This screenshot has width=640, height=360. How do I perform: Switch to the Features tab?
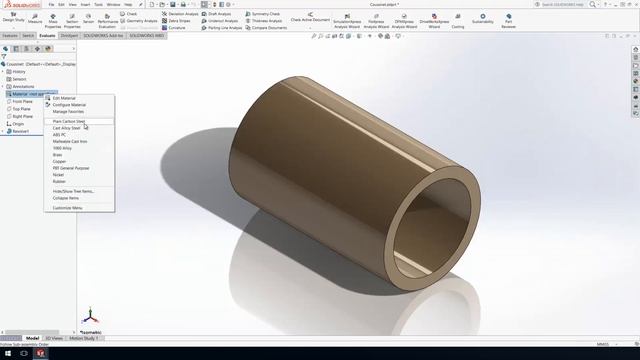click(x=10, y=36)
